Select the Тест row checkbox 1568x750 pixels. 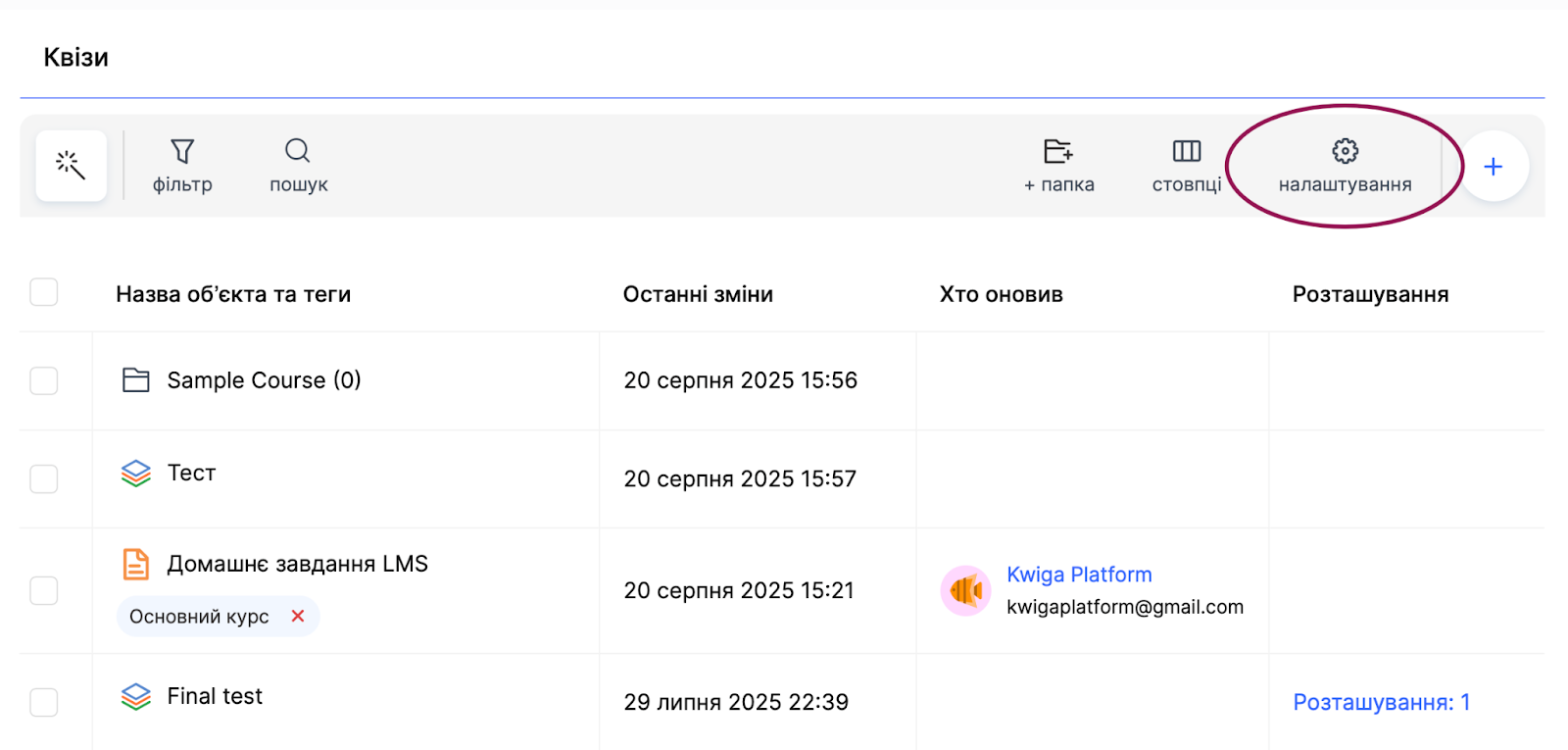pyautogui.click(x=44, y=478)
